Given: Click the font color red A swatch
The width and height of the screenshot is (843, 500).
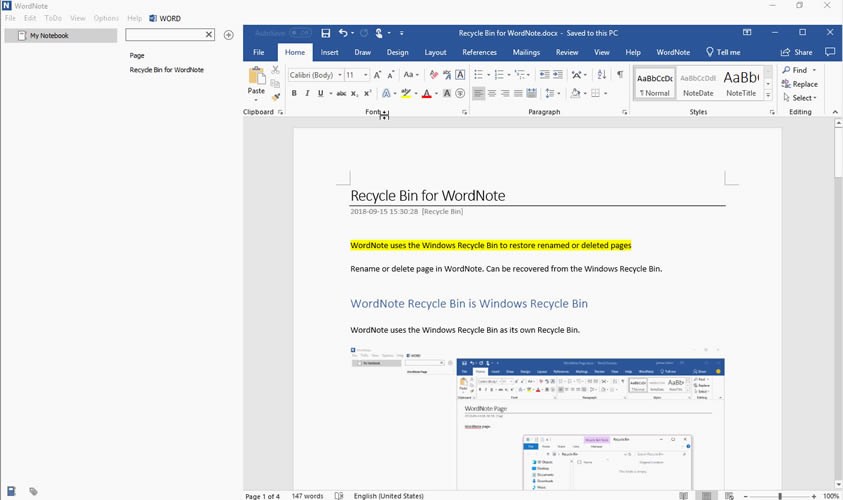Looking at the screenshot, I should pyautogui.click(x=427, y=93).
